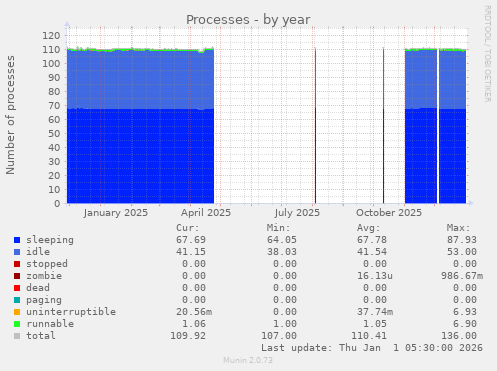This screenshot has height=371, width=497.
Task: Click total maximum value 136.00
Action: pos(459,336)
